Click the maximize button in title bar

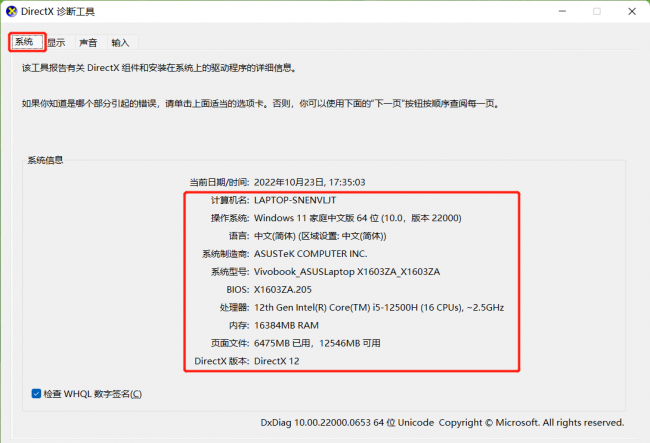pos(597,11)
